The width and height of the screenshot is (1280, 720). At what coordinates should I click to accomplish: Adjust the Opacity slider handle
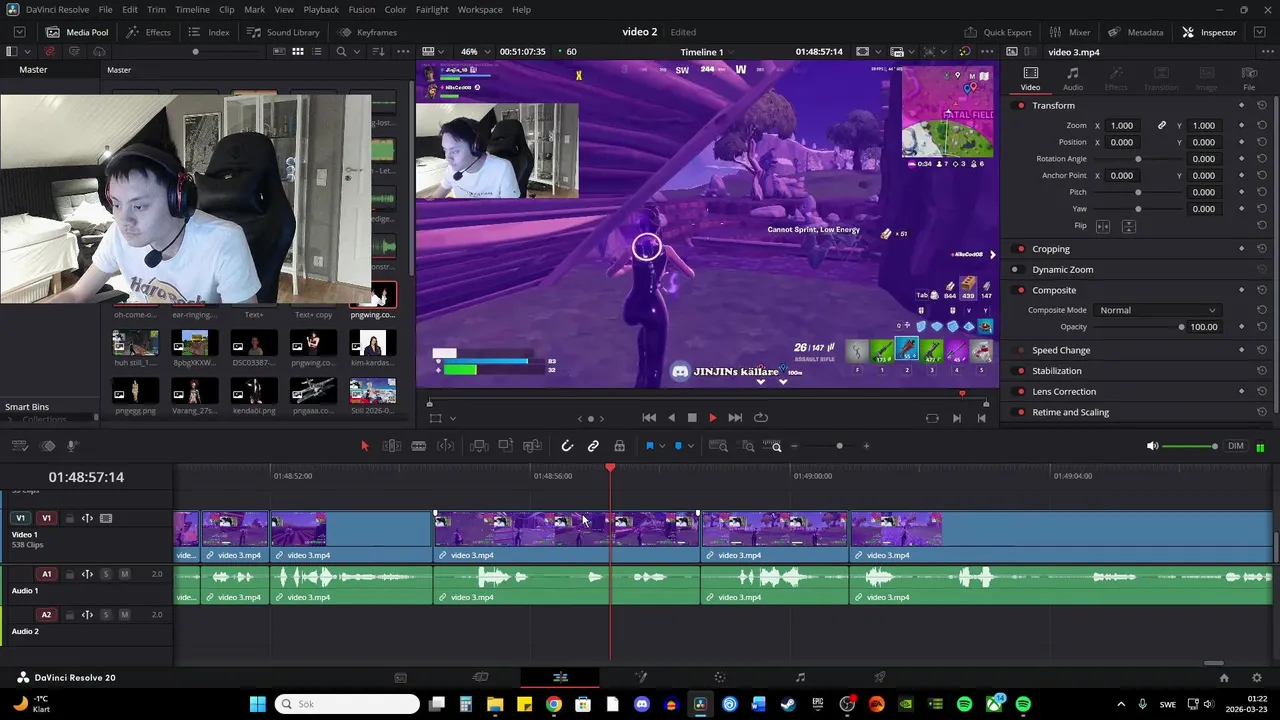pos(1181,327)
